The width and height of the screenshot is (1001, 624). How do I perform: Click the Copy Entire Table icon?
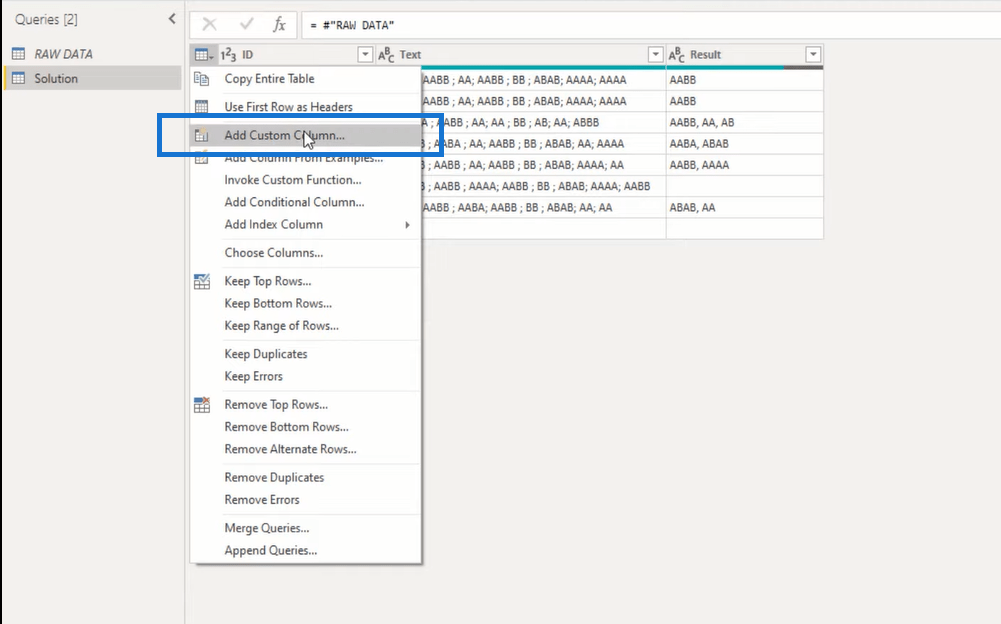[202, 79]
